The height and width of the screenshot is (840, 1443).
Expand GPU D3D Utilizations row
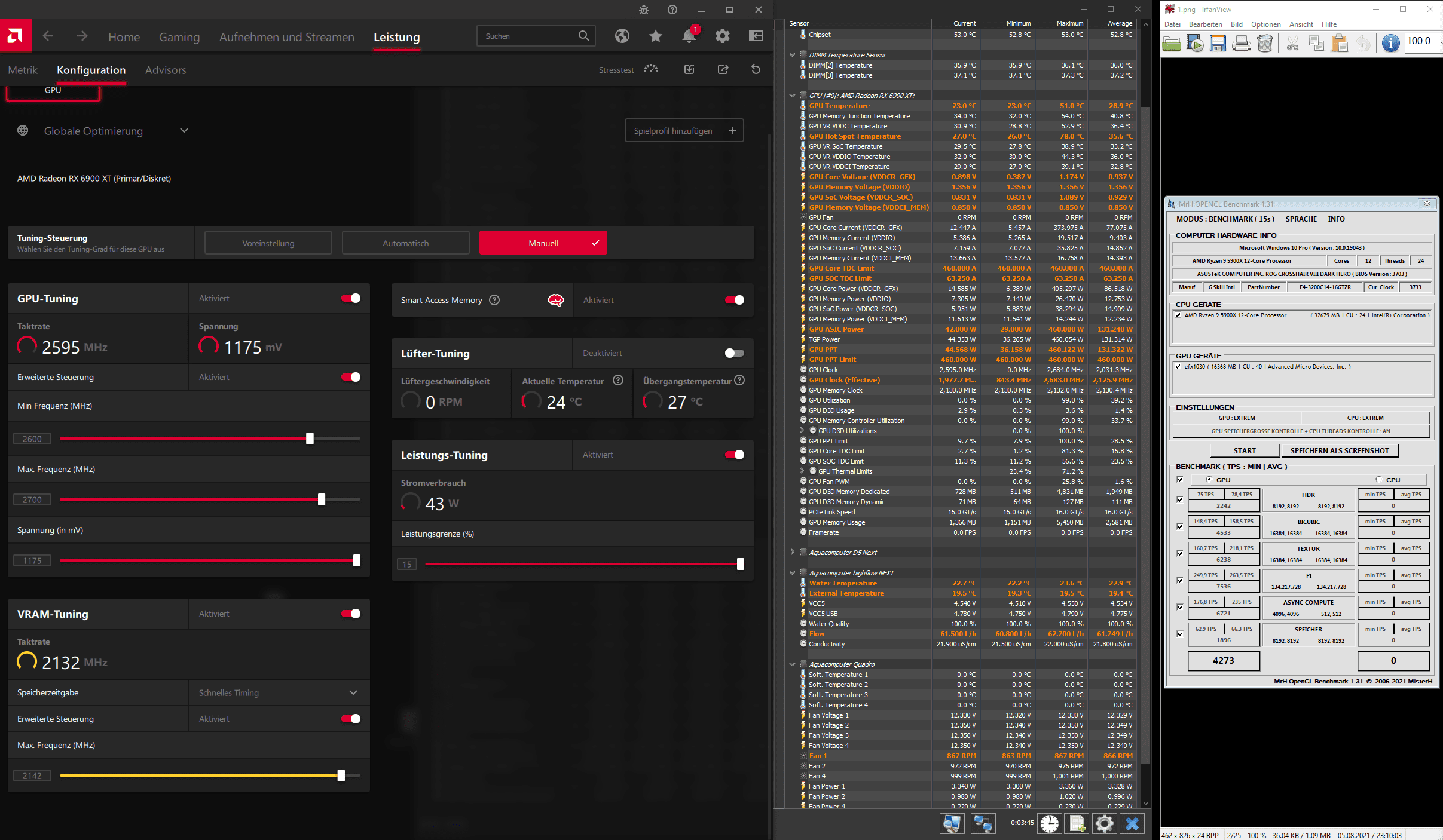[802, 431]
